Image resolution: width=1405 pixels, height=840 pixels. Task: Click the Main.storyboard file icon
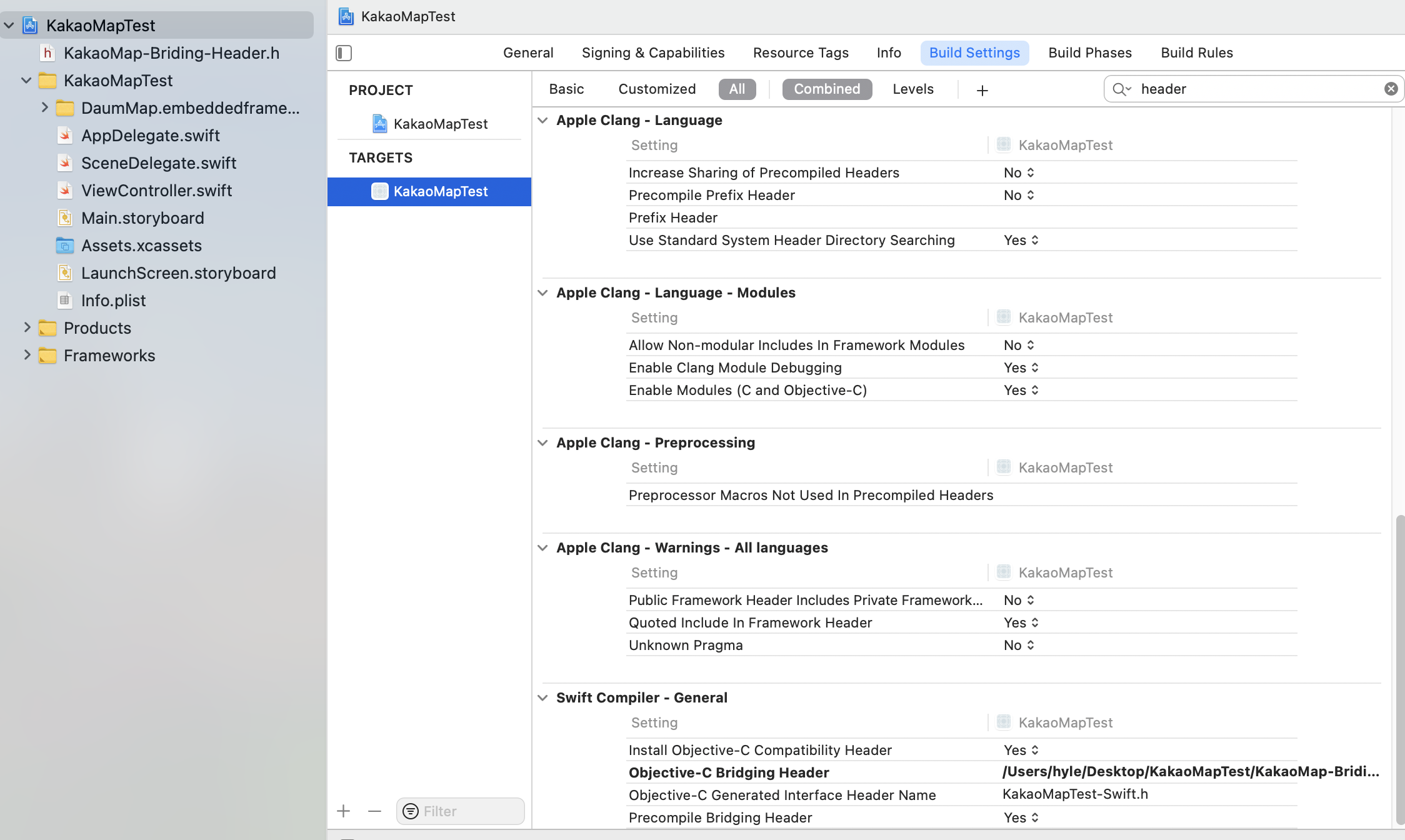[65, 218]
